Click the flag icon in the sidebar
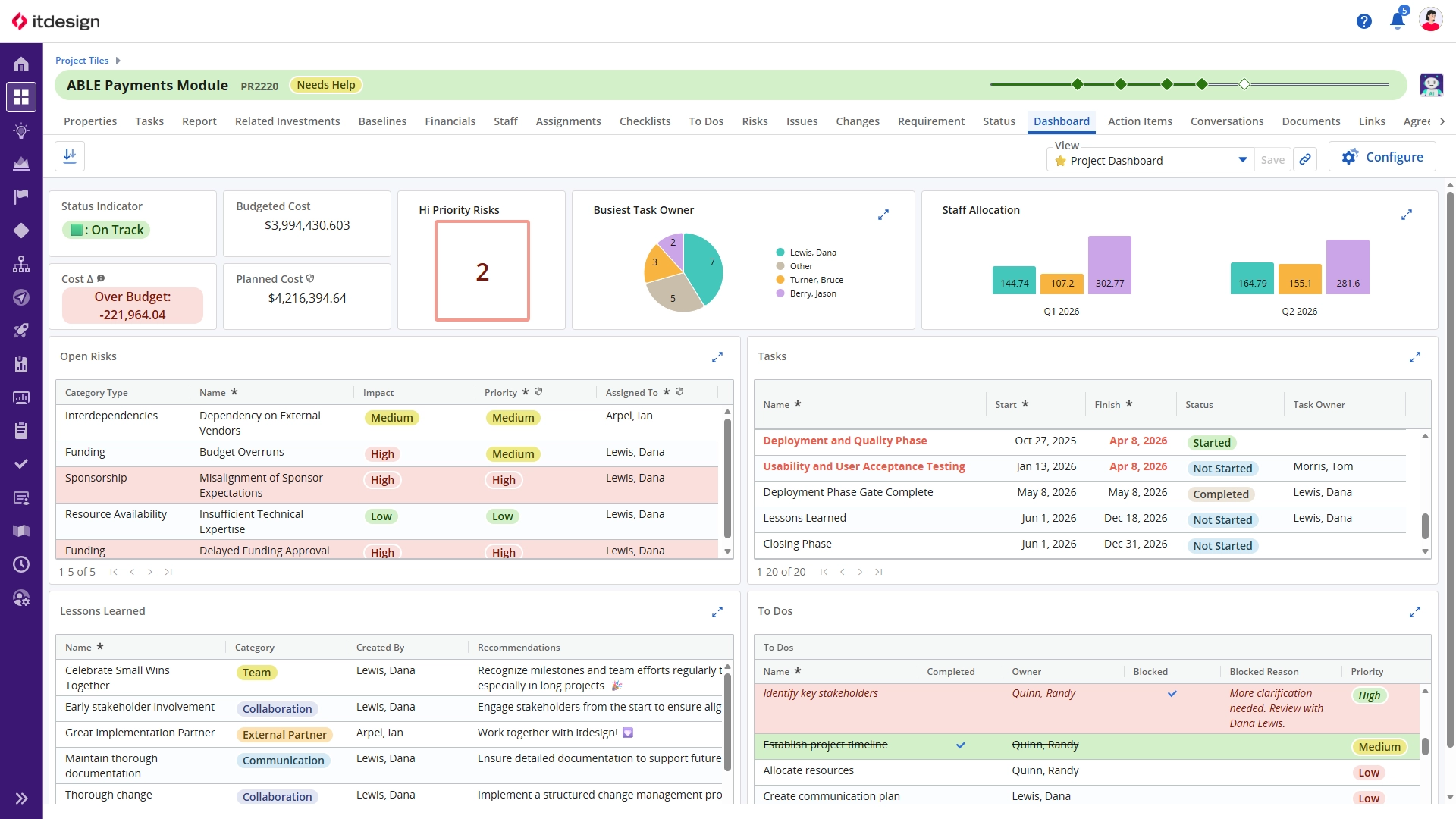Image resolution: width=1456 pixels, height=819 pixels. click(x=21, y=197)
